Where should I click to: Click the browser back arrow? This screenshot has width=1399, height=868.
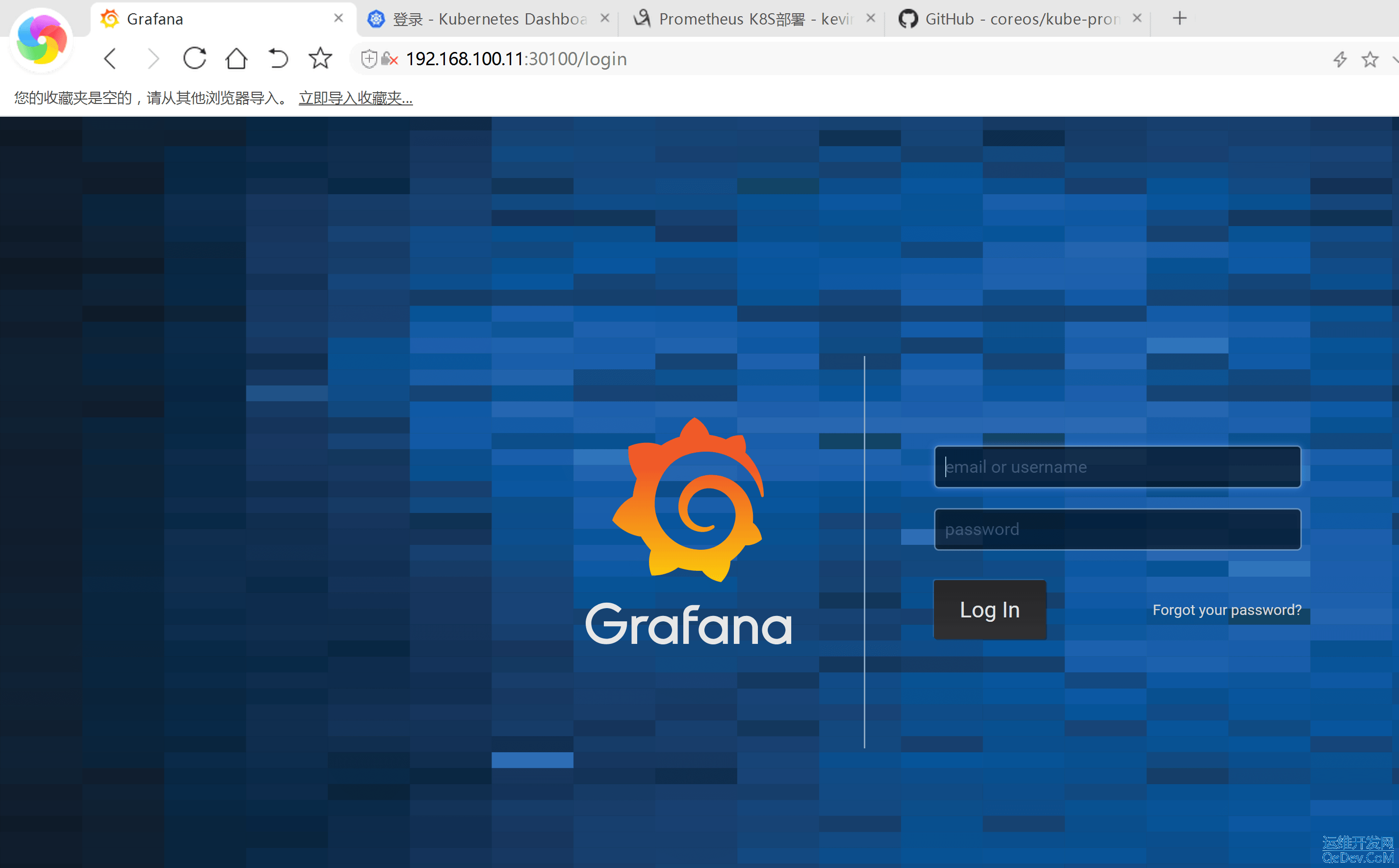tap(110, 58)
